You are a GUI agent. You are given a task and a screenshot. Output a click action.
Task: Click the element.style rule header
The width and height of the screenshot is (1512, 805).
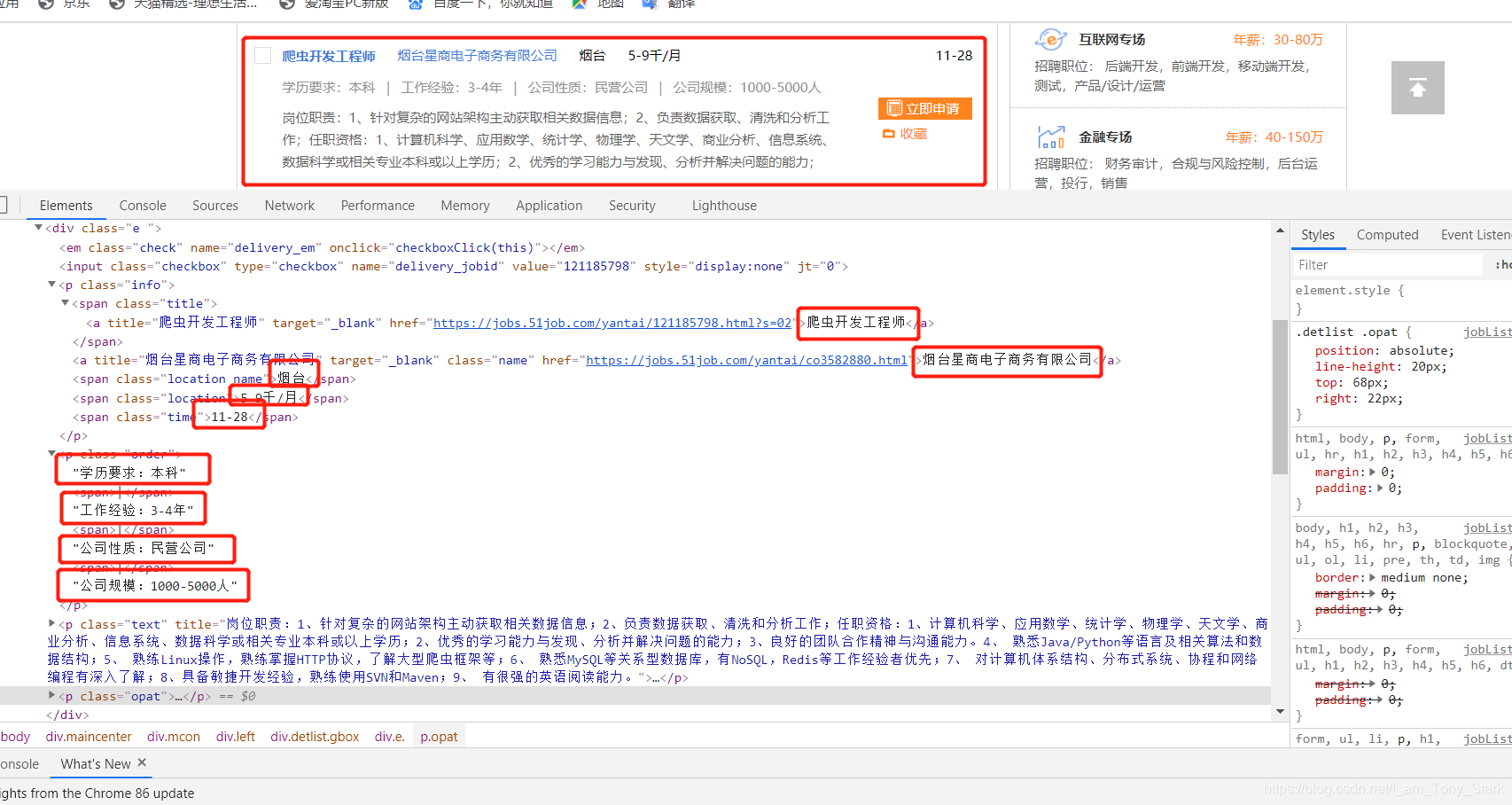(x=1350, y=290)
